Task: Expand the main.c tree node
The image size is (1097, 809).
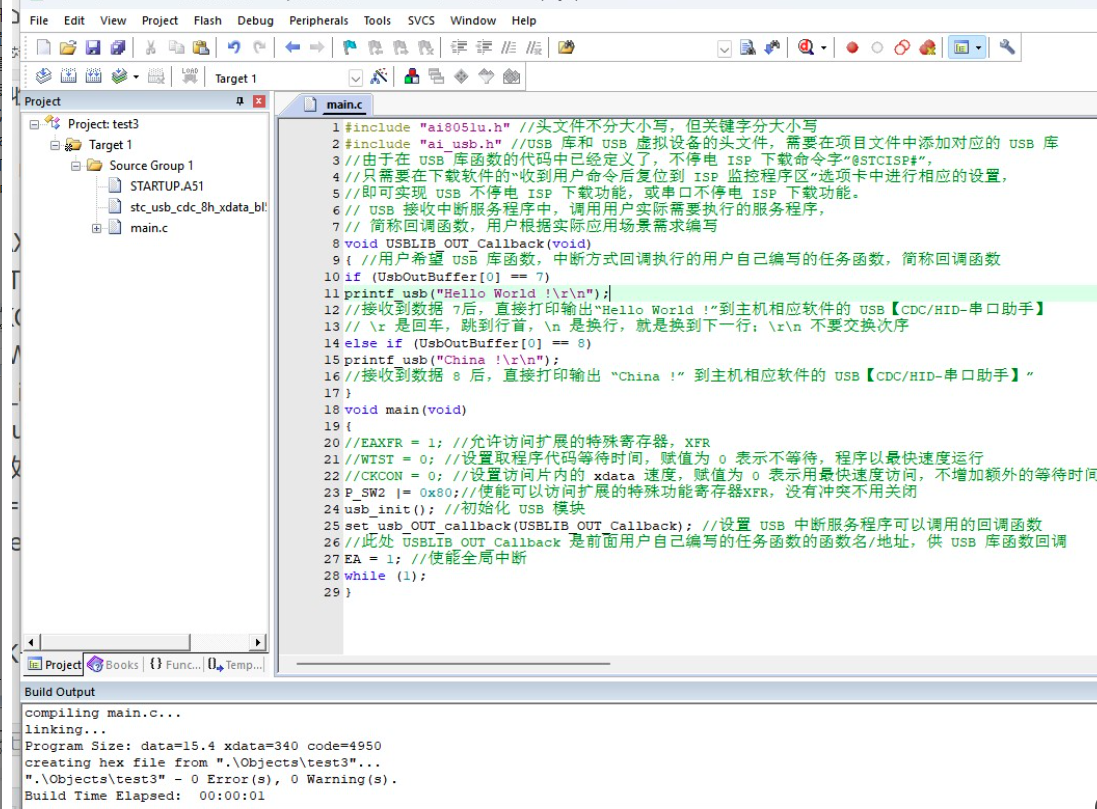Action: [97, 228]
